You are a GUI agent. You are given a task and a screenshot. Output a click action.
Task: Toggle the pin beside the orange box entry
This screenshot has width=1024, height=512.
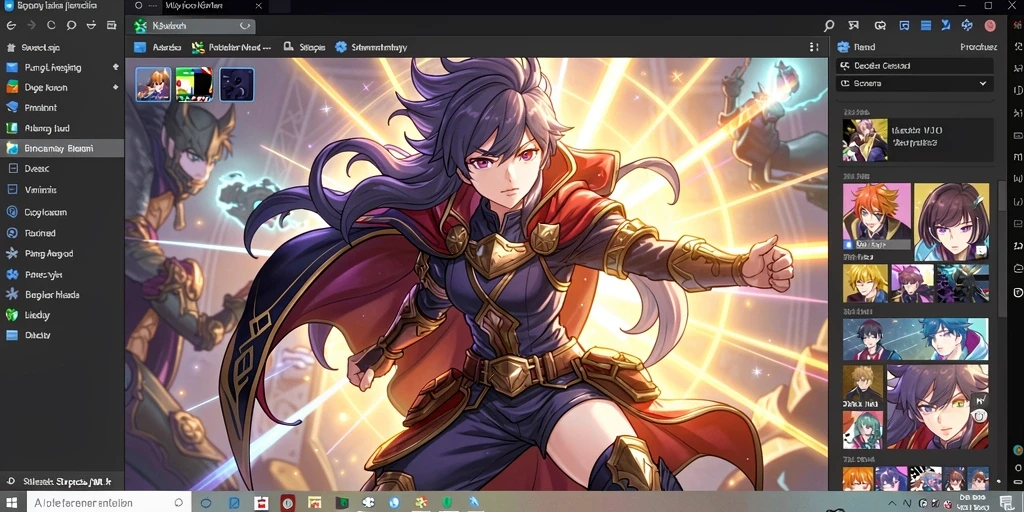[116, 88]
